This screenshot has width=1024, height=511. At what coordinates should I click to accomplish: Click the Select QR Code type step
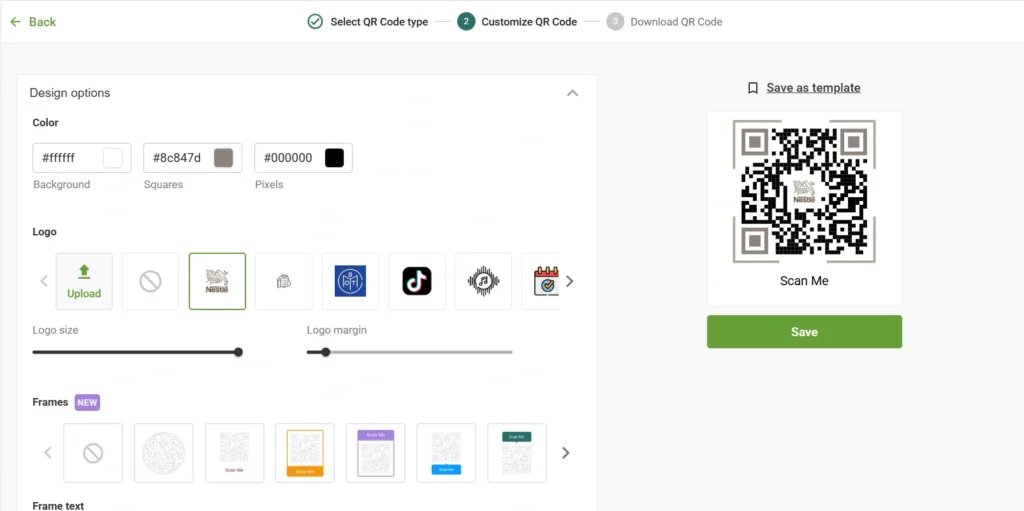368,22
